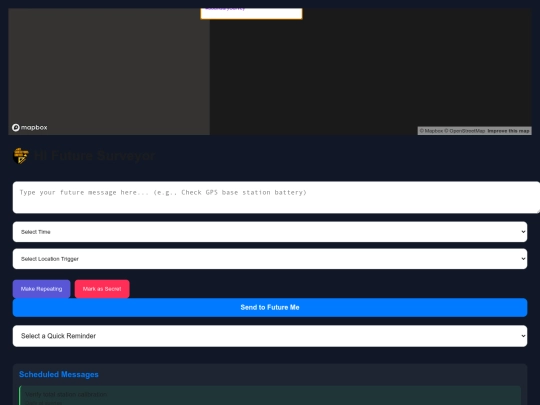Toggle the Make Repeating button
The width and height of the screenshot is (540, 405).
click(41, 289)
